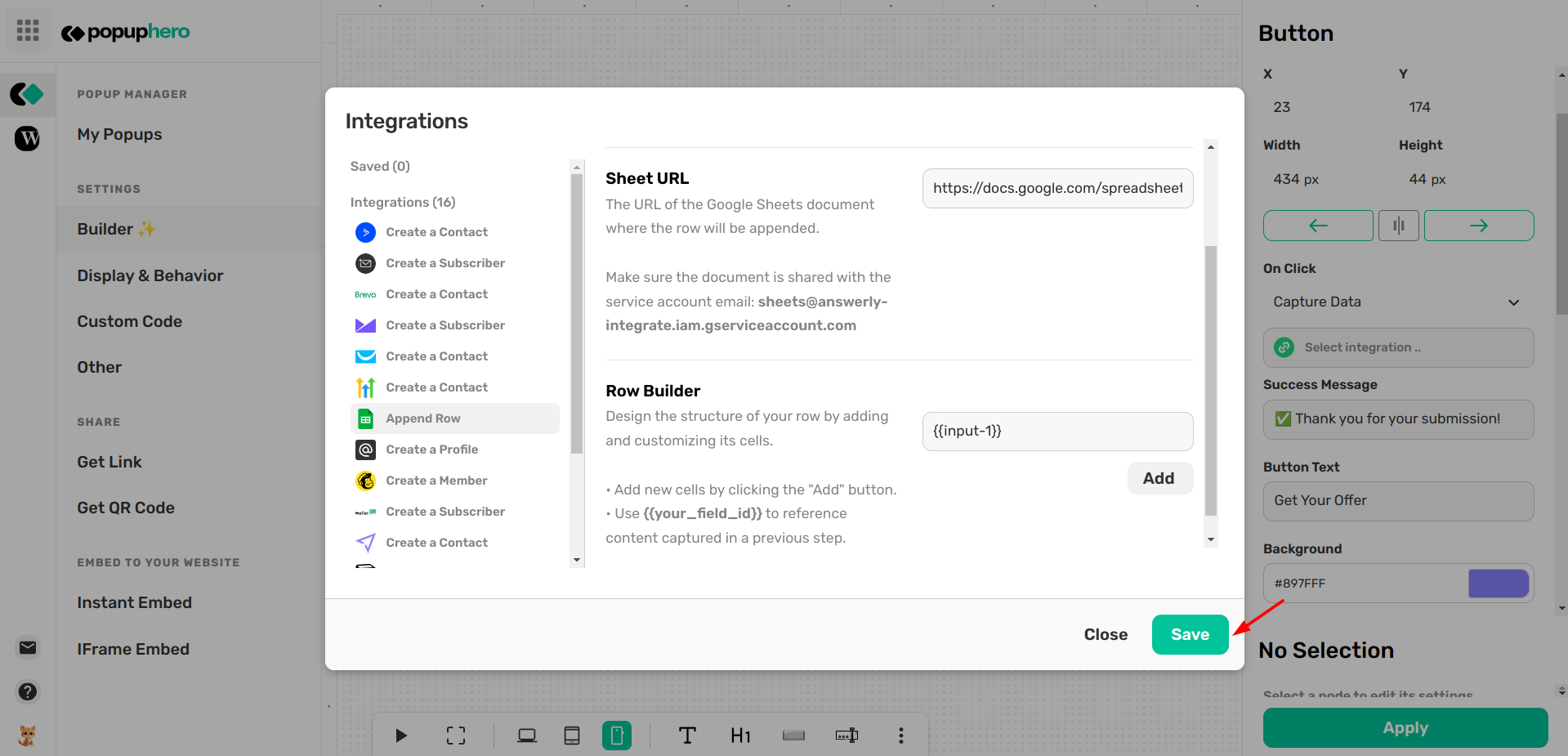1568x756 pixels.
Task: Go to Display & Behavior settings
Action: [x=150, y=275]
